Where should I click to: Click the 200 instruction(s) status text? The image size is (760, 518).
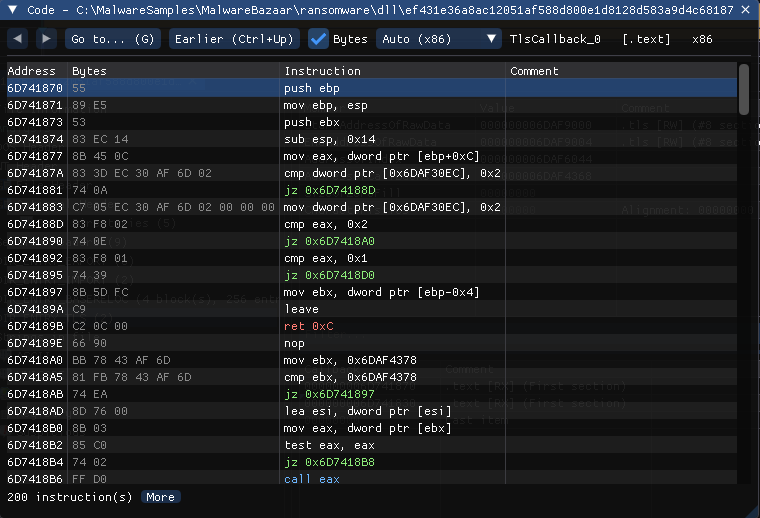click(x=69, y=497)
